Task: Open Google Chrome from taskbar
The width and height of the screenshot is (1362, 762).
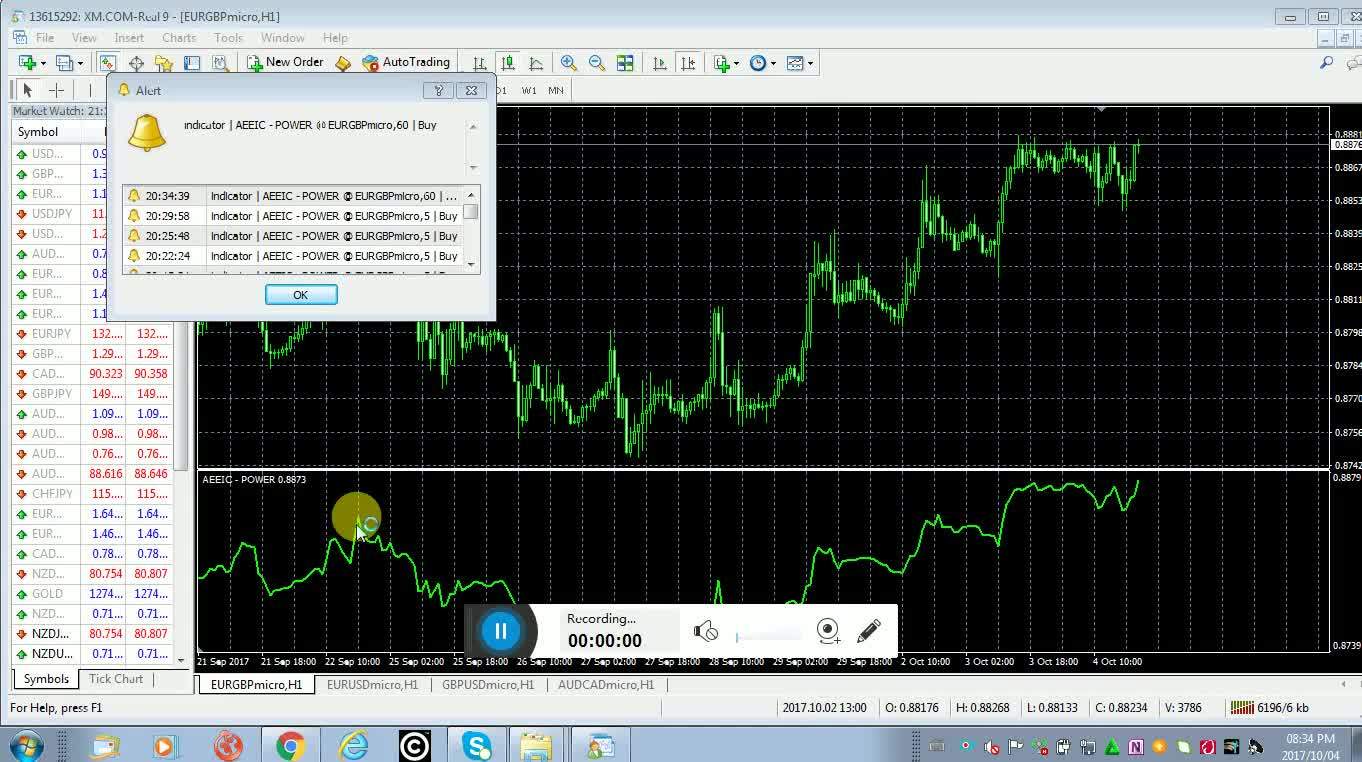Action: (x=291, y=745)
